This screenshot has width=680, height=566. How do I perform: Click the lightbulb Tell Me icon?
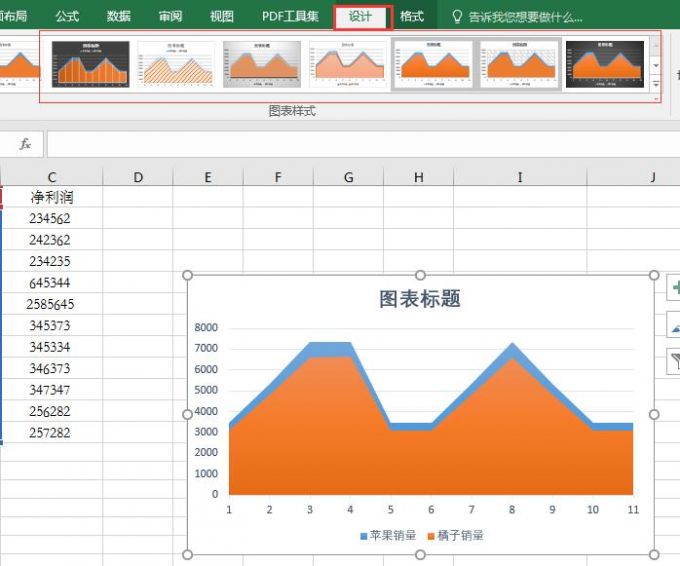click(457, 17)
